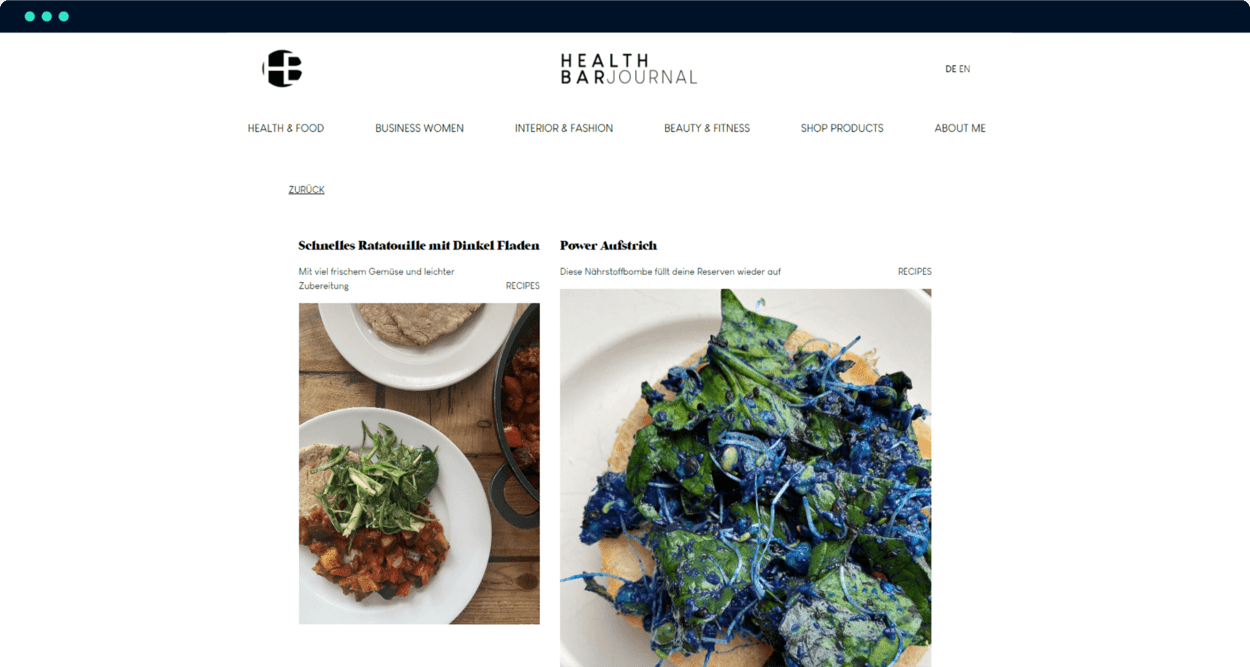Open the Health & Food menu
This screenshot has height=667, width=1250.
[x=286, y=128]
